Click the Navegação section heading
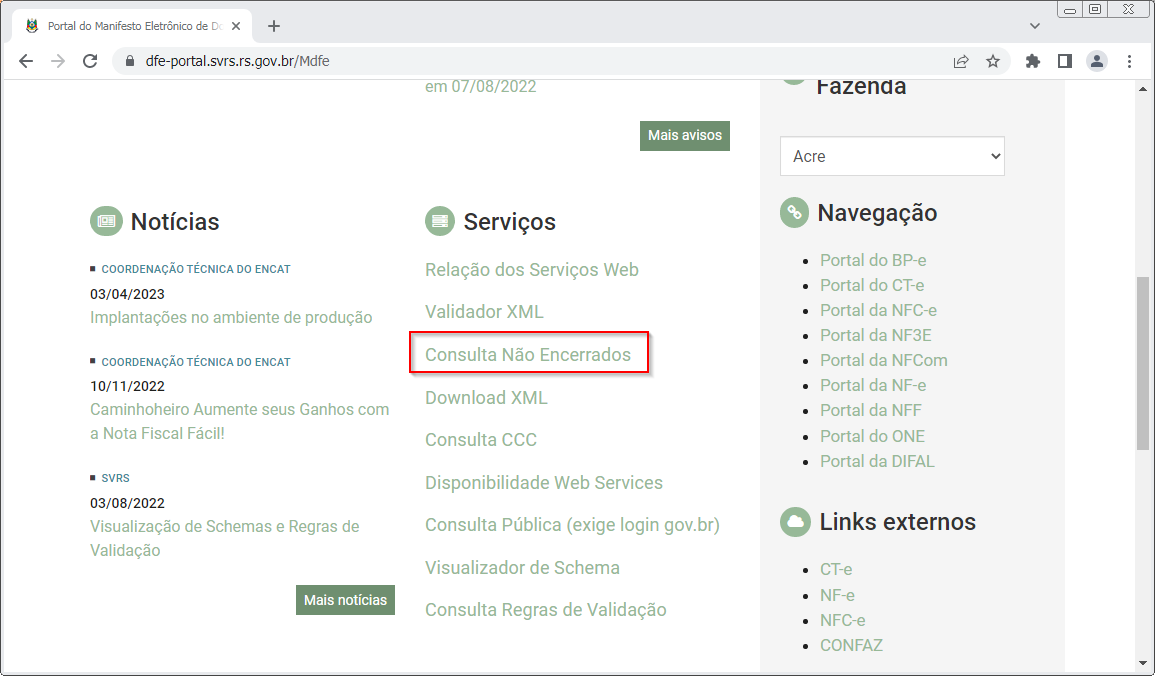Image resolution: width=1155 pixels, height=676 pixels. tap(877, 213)
